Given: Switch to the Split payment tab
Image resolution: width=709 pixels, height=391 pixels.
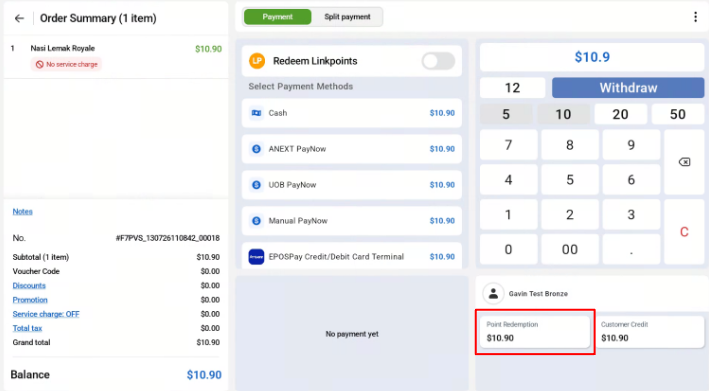Looking at the screenshot, I should [x=347, y=17].
